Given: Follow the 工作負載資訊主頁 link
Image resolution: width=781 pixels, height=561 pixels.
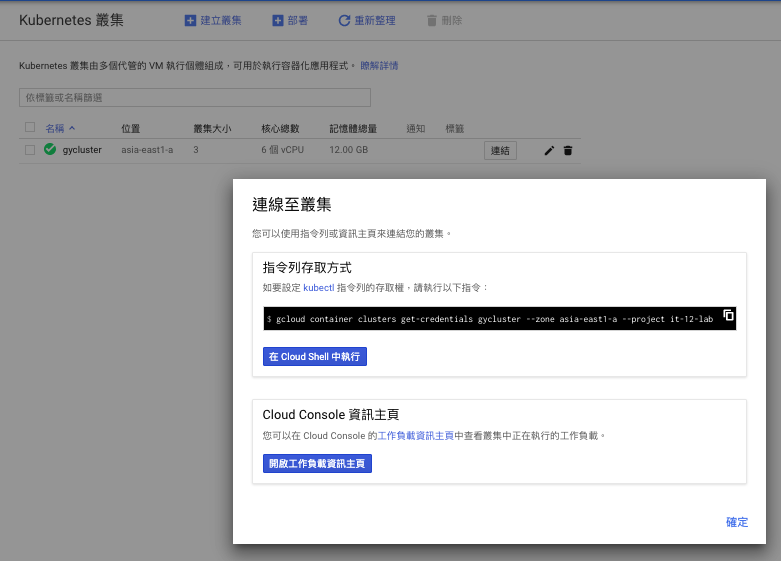Looking at the screenshot, I should (415, 435).
